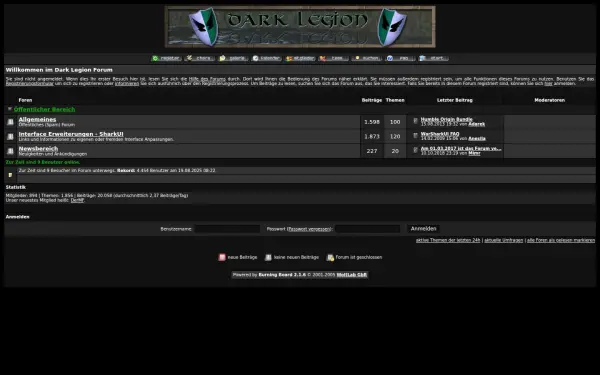Select the Interface Erweiterungen post count 1.873
This screenshot has height=375, width=600.
(x=372, y=137)
